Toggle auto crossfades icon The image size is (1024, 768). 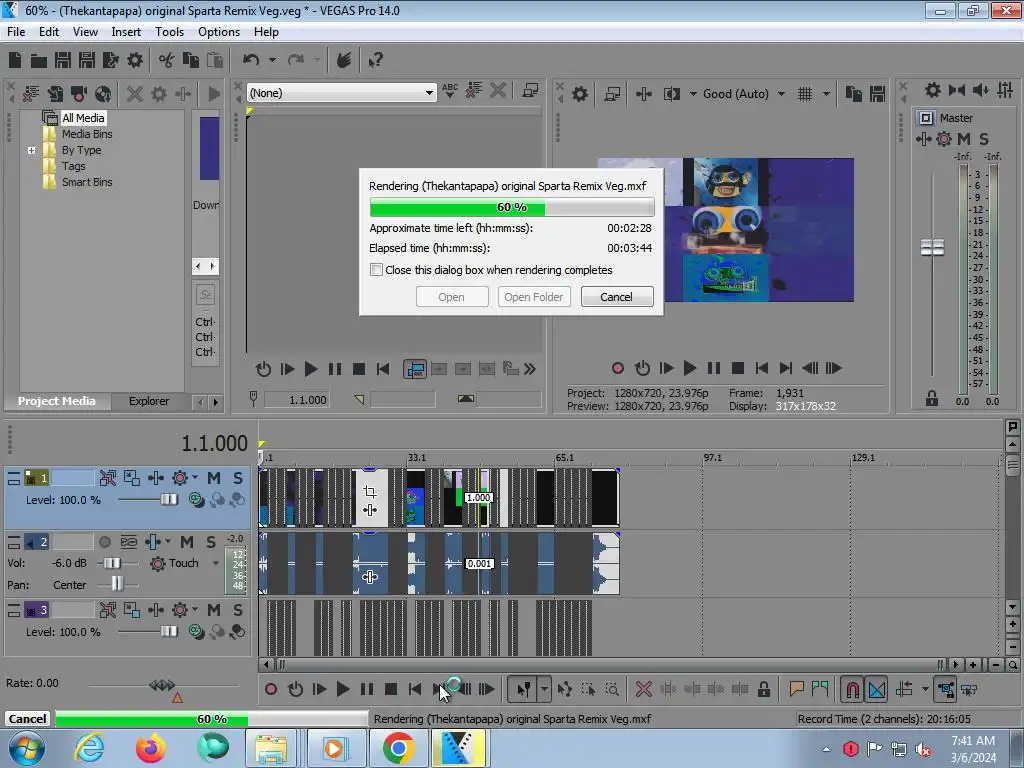pos(877,689)
